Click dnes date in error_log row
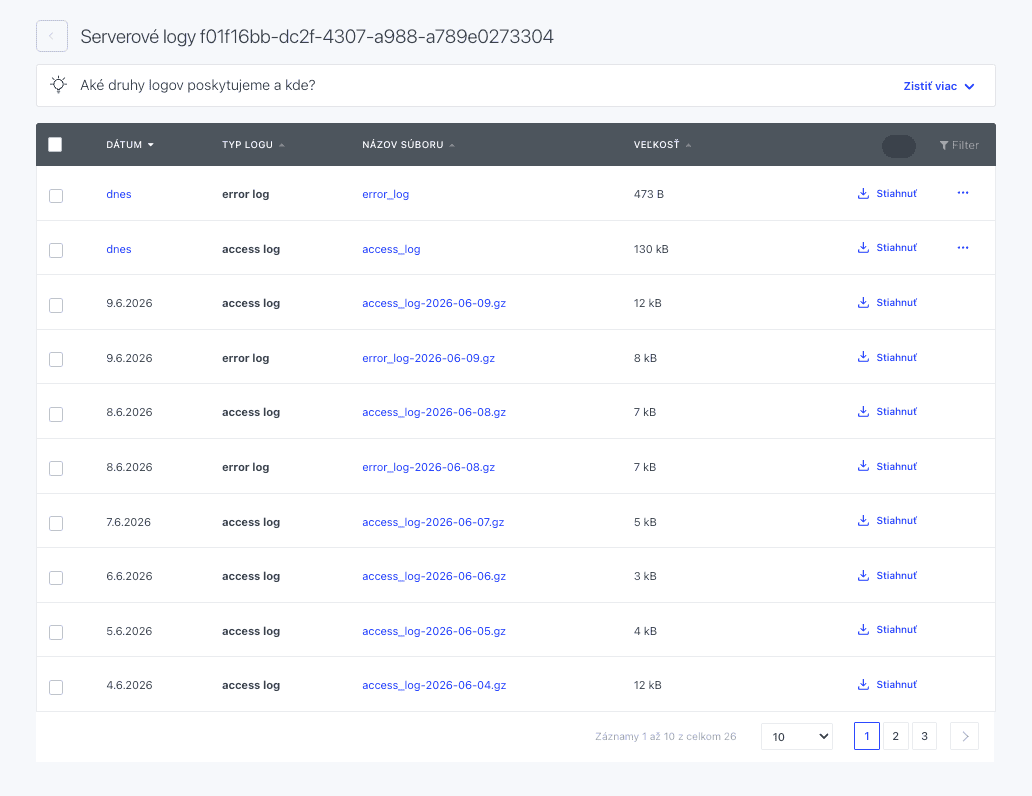Viewport: 1032px width, 796px height. pos(118,194)
